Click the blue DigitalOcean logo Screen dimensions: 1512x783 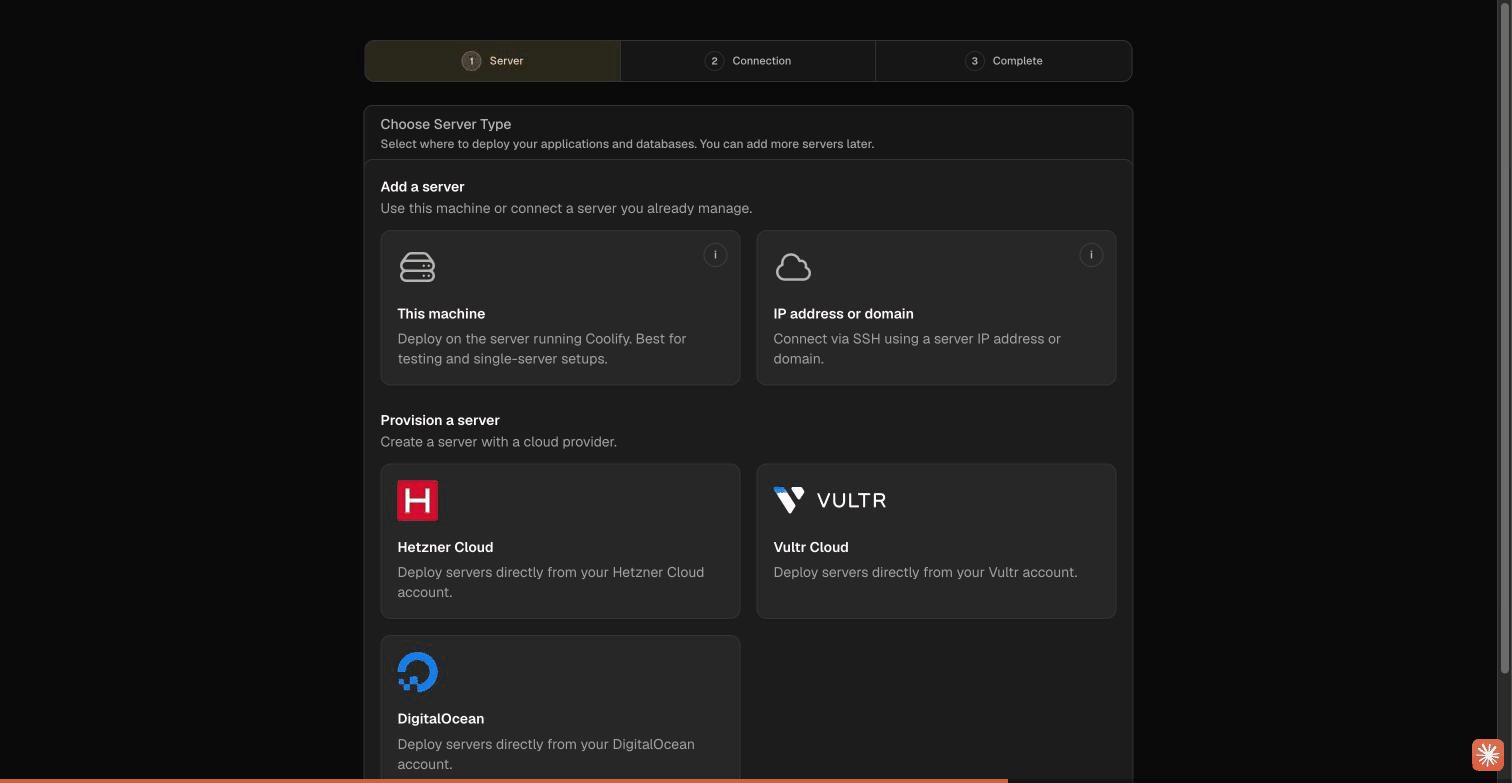pyautogui.click(x=417, y=672)
